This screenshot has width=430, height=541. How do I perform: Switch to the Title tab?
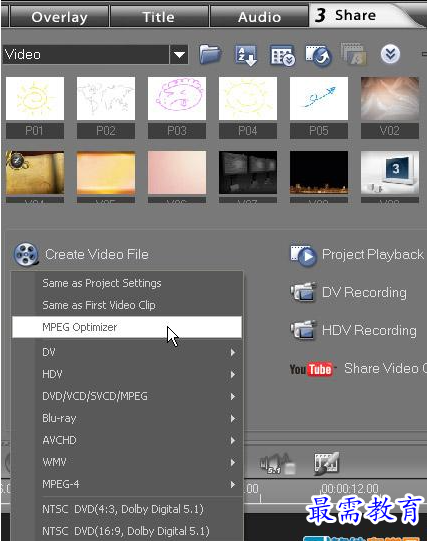point(159,17)
